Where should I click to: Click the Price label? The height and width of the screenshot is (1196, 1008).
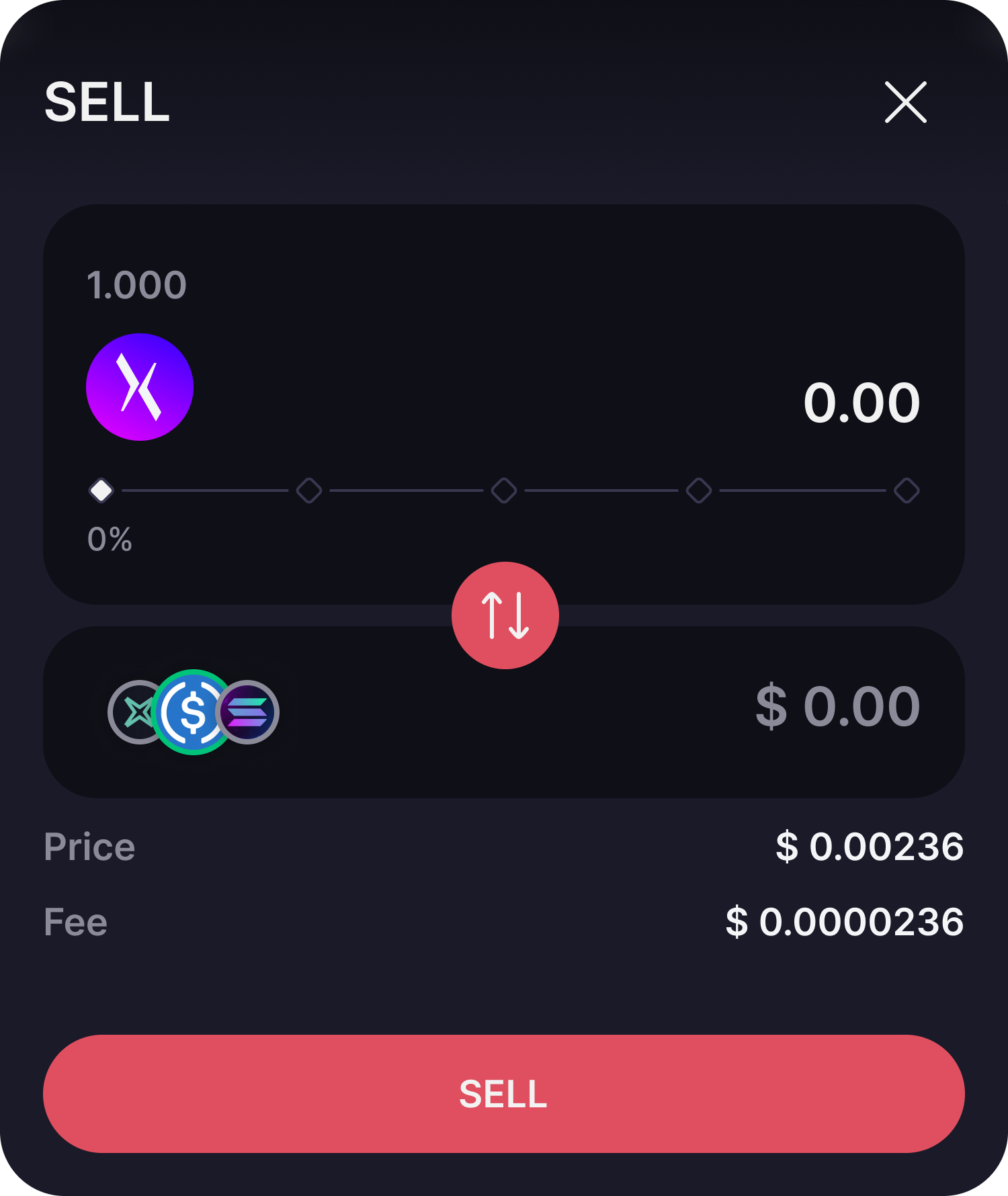tap(89, 847)
